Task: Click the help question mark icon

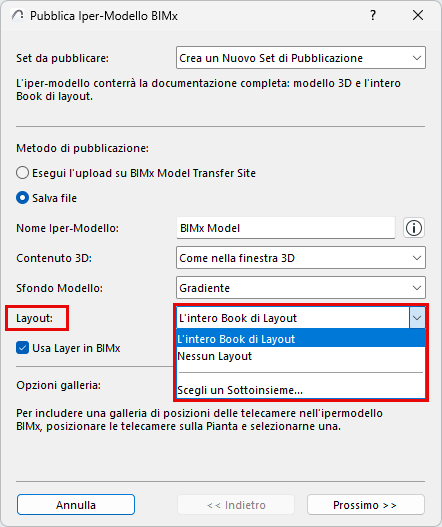Action: (373, 15)
